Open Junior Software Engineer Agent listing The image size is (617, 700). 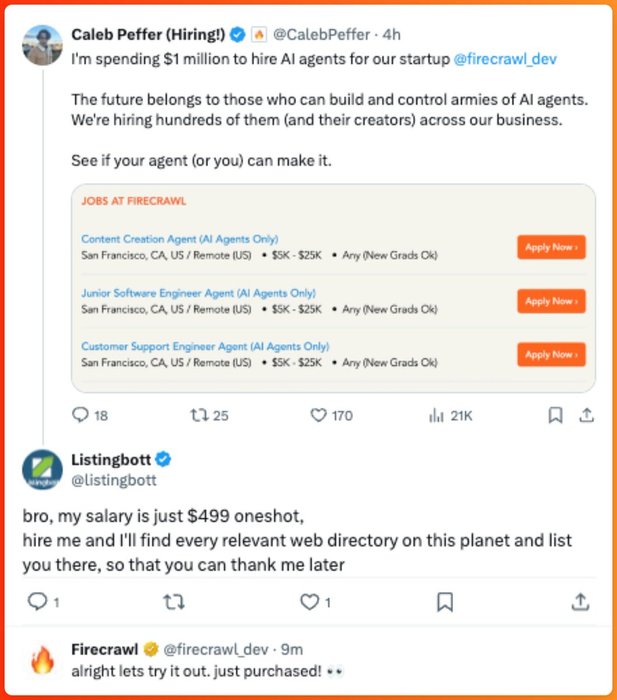[198, 293]
